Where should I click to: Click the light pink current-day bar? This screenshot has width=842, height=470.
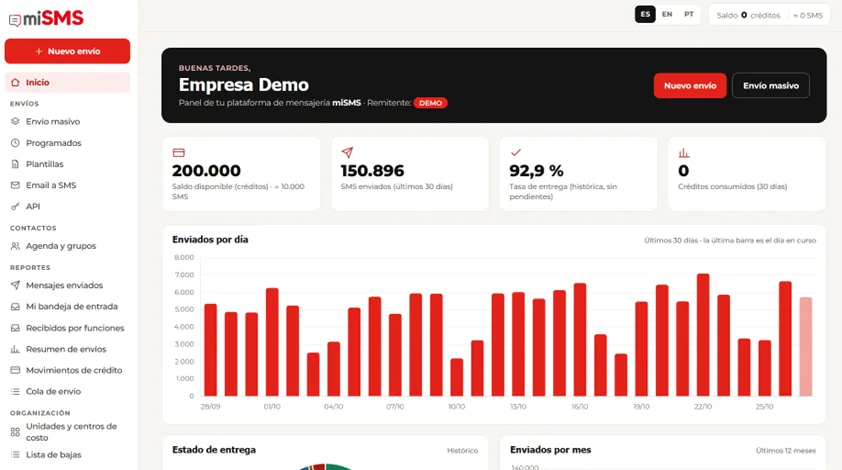(x=805, y=347)
